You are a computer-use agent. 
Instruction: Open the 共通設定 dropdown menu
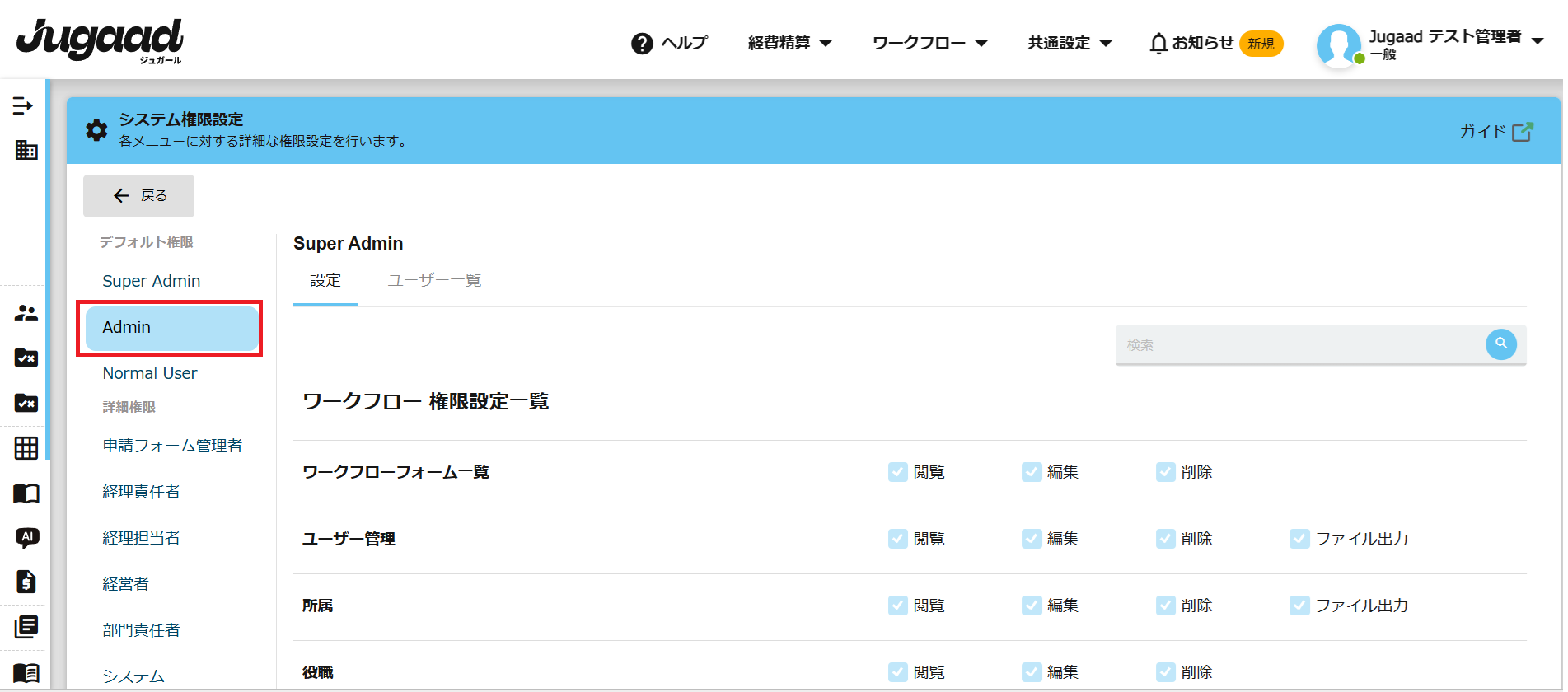(1070, 43)
